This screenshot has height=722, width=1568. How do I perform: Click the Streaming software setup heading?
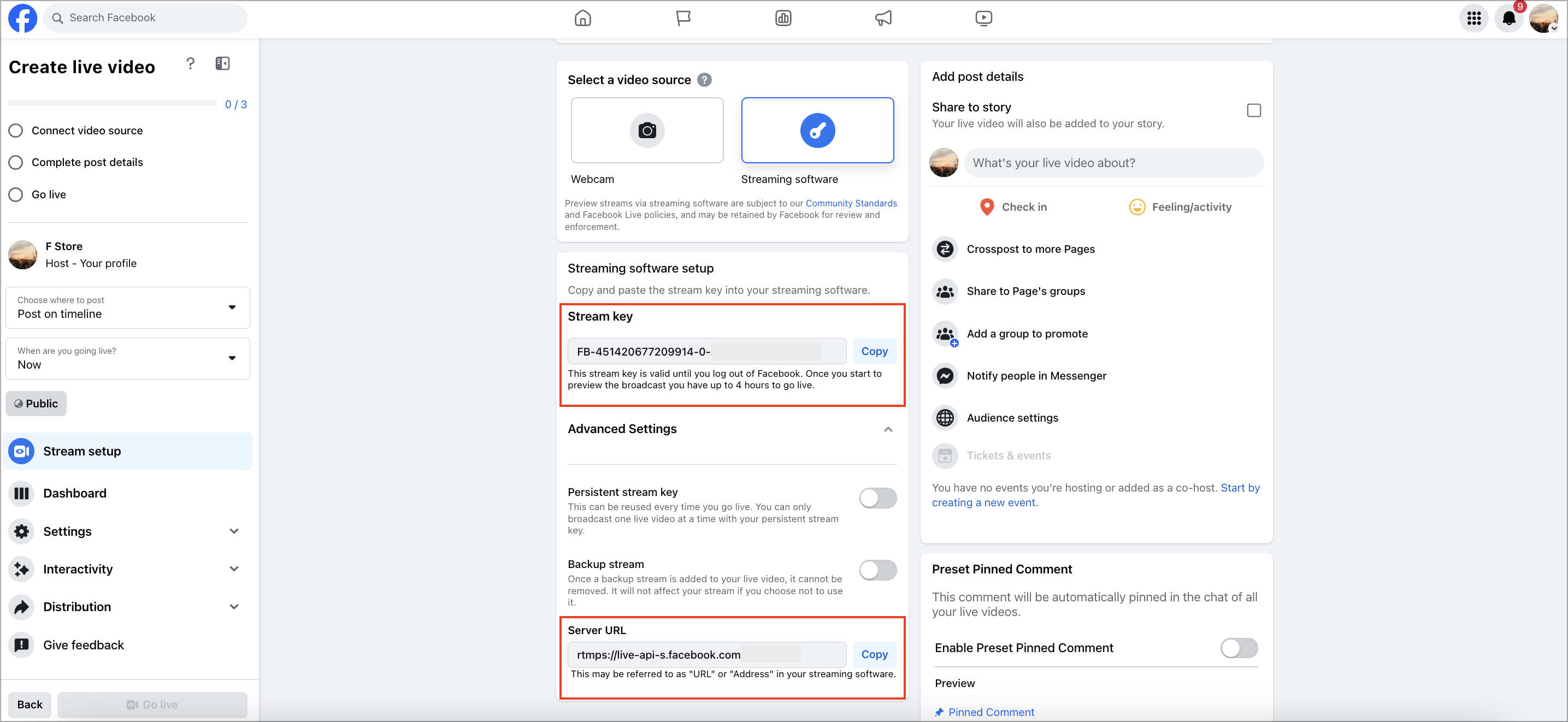[x=640, y=268]
